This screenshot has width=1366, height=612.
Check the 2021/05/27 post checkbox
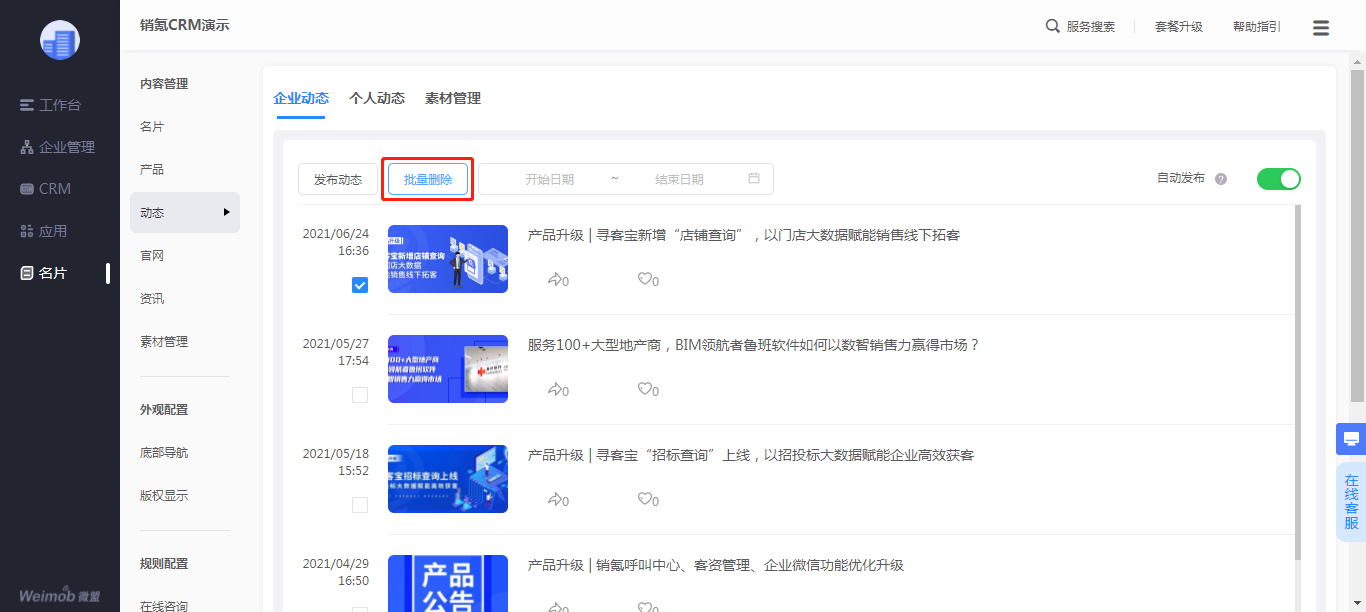(x=360, y=395)
